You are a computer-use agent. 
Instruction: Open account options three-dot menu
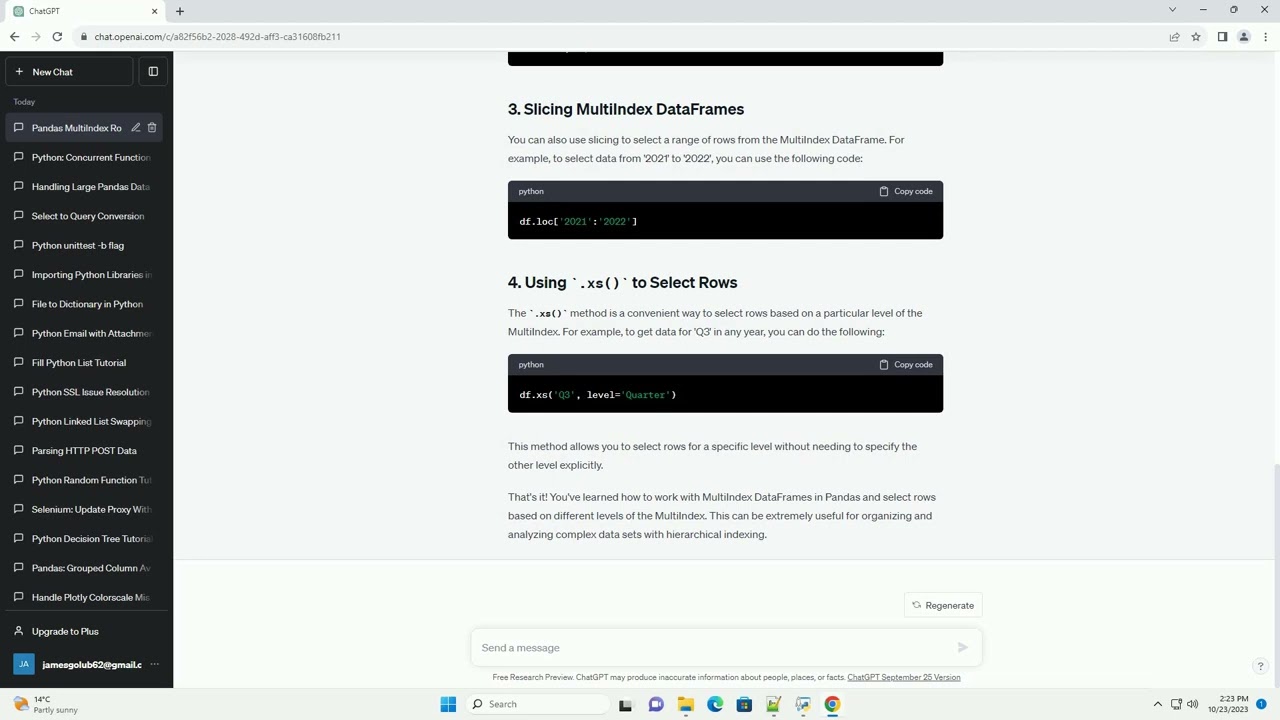tap(154, 664)
